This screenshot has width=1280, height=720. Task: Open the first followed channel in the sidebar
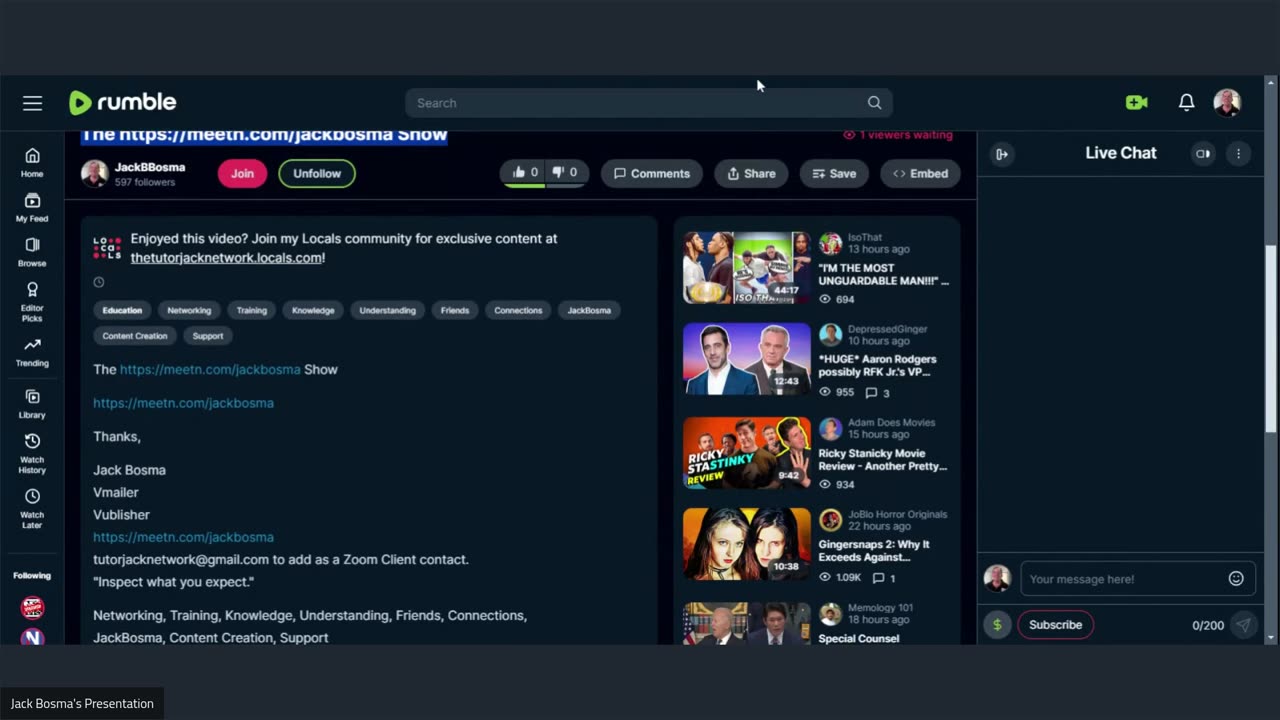point(32,607)
